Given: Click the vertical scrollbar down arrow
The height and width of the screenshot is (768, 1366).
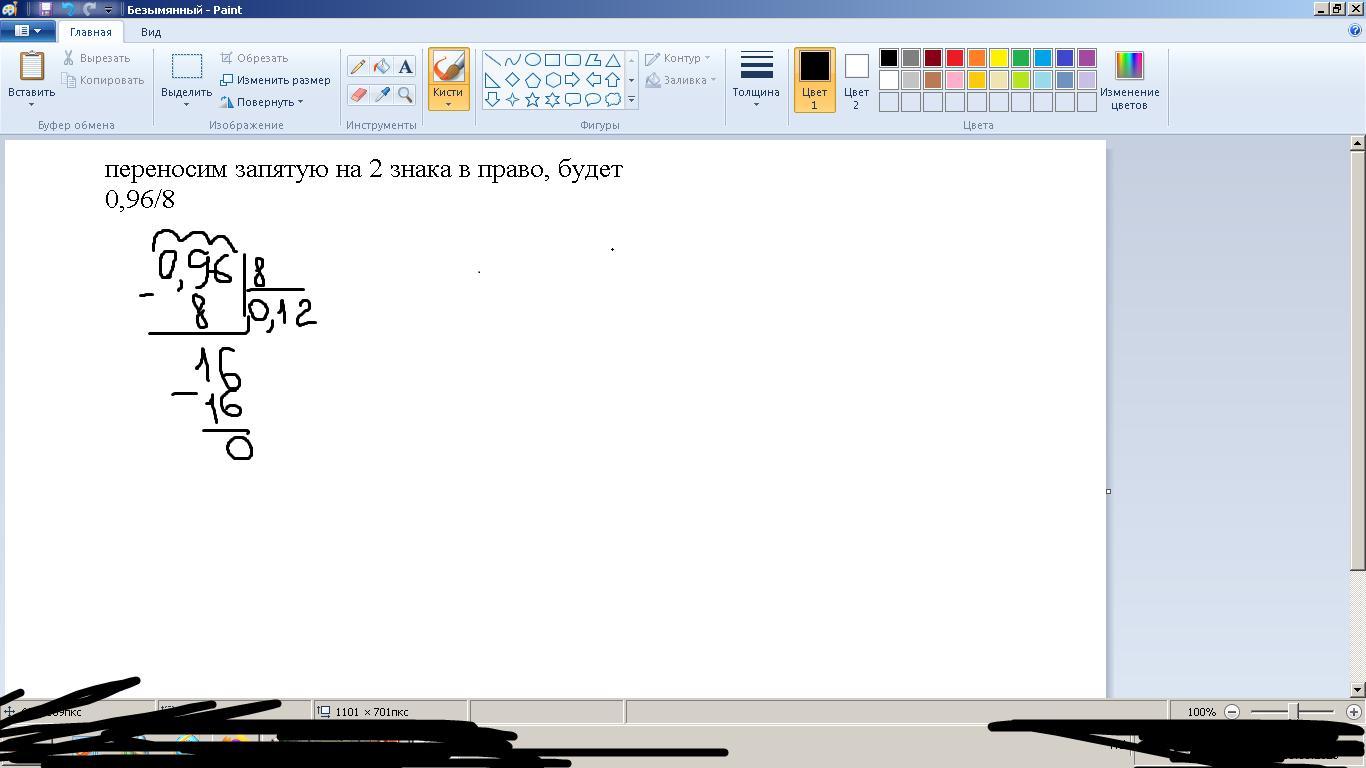Looking at the screenshot, I should coord(1357,689).
